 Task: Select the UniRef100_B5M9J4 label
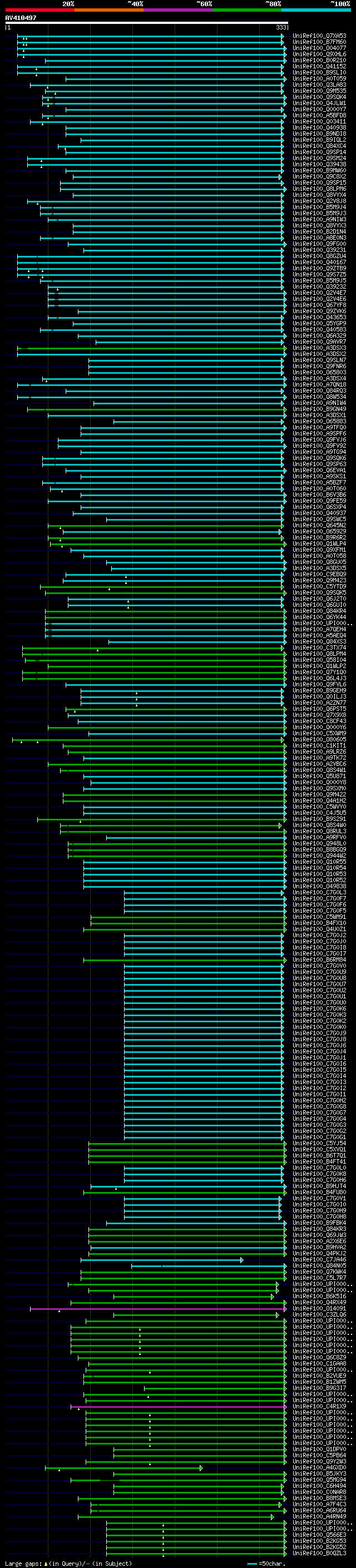click(x=319, y=207)
